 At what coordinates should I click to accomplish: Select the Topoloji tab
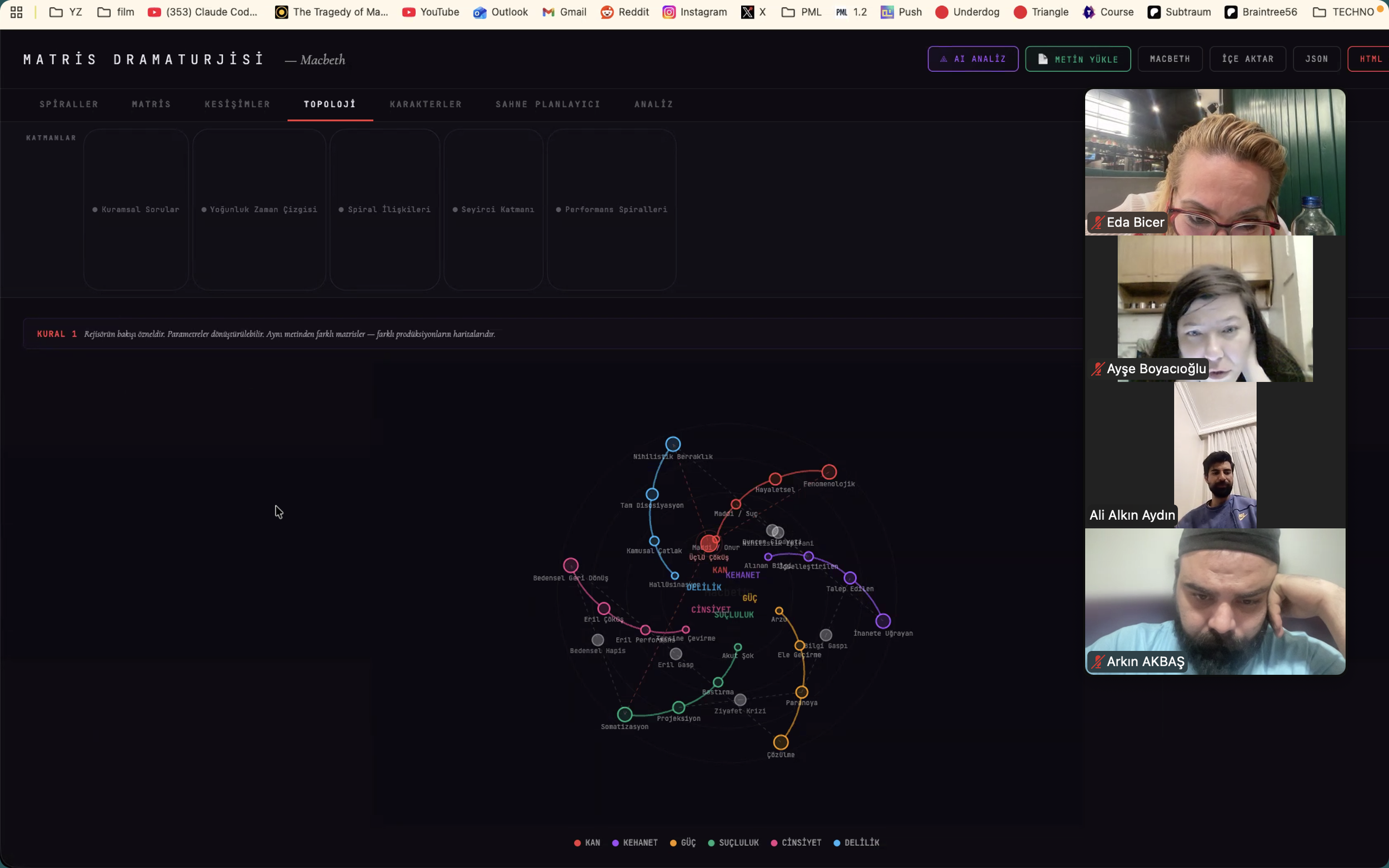[x=329, y=104]
